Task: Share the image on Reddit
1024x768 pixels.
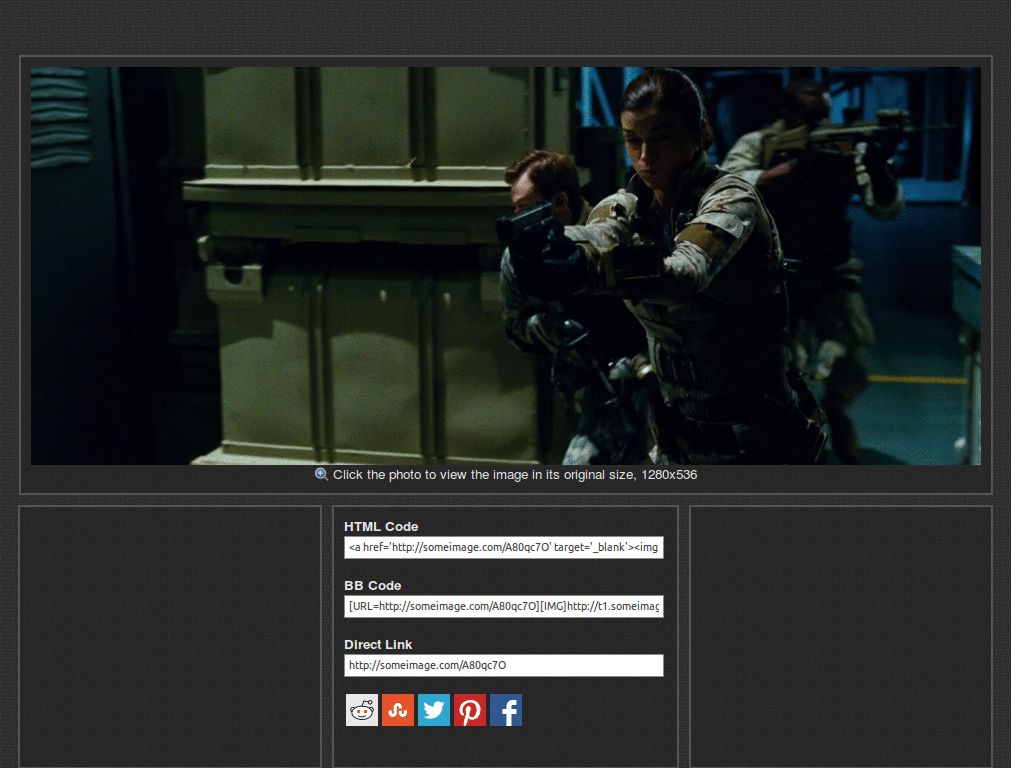Action: click(x=362, y=710)
